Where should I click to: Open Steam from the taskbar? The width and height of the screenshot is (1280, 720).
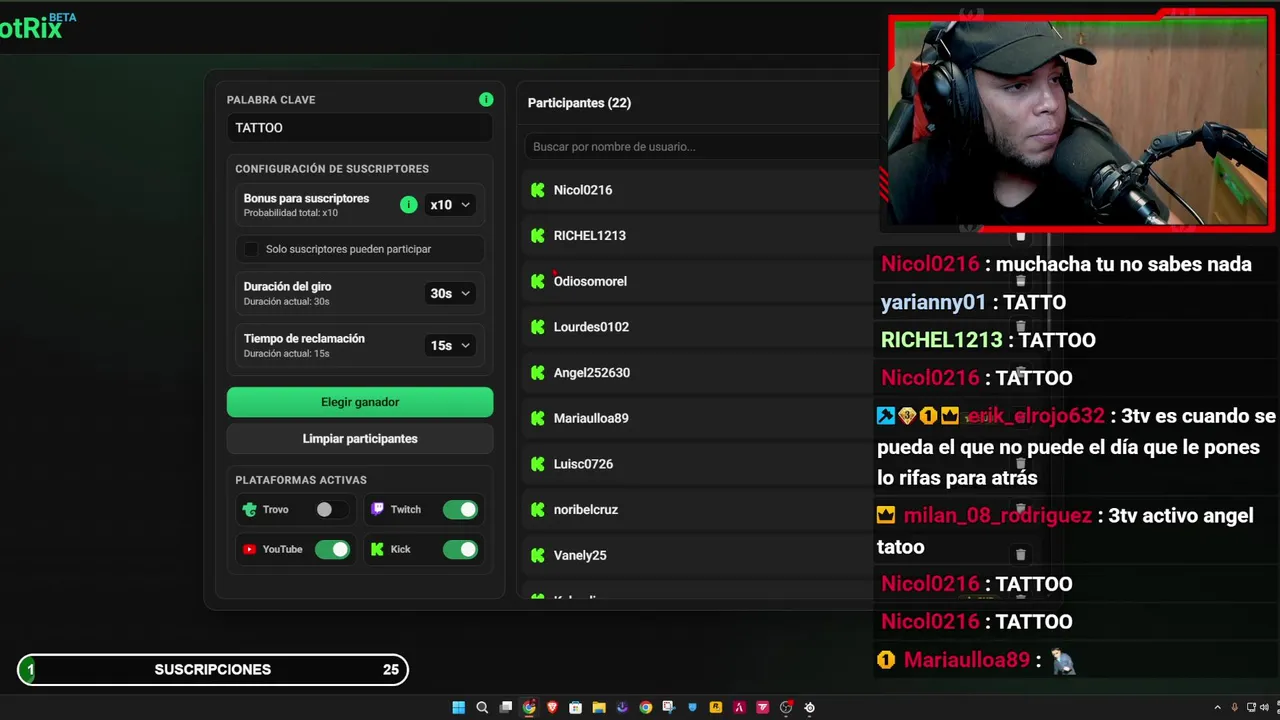coord(810,707)
